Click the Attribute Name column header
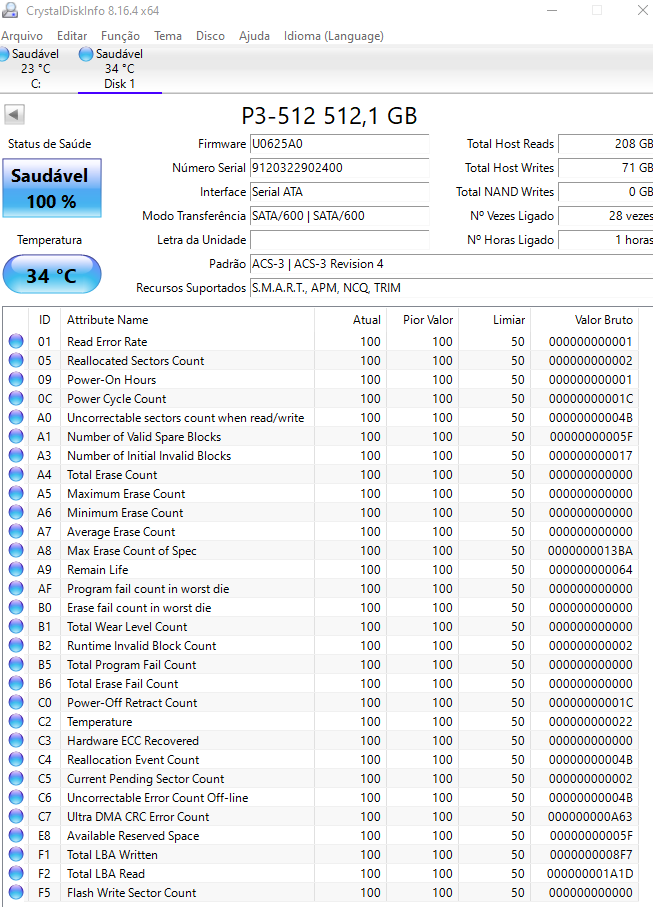The width and height of the screenshot is (653, 907). coord(187,320)
